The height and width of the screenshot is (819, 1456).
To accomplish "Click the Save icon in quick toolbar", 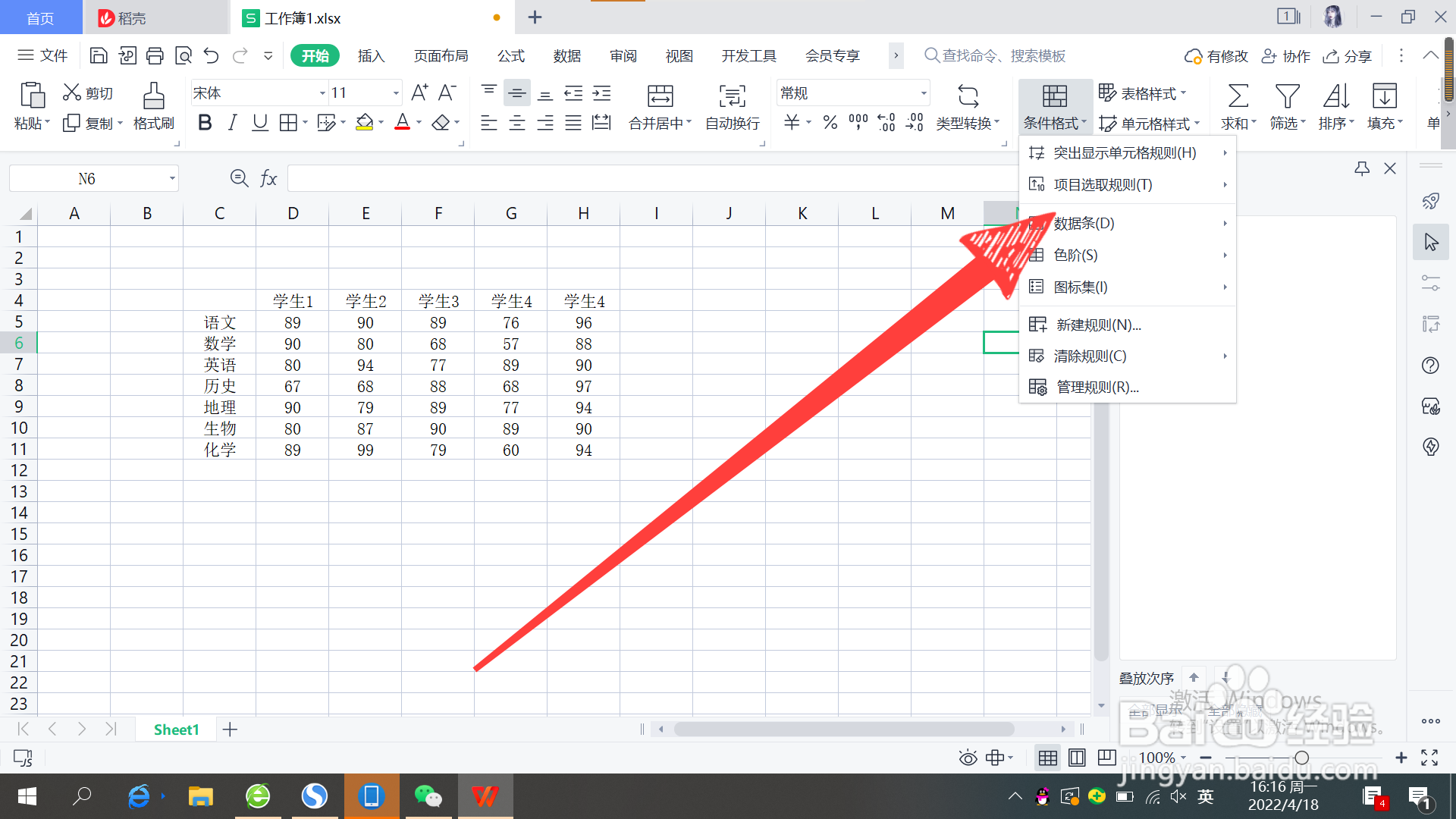I will click(x=99, y=55).
